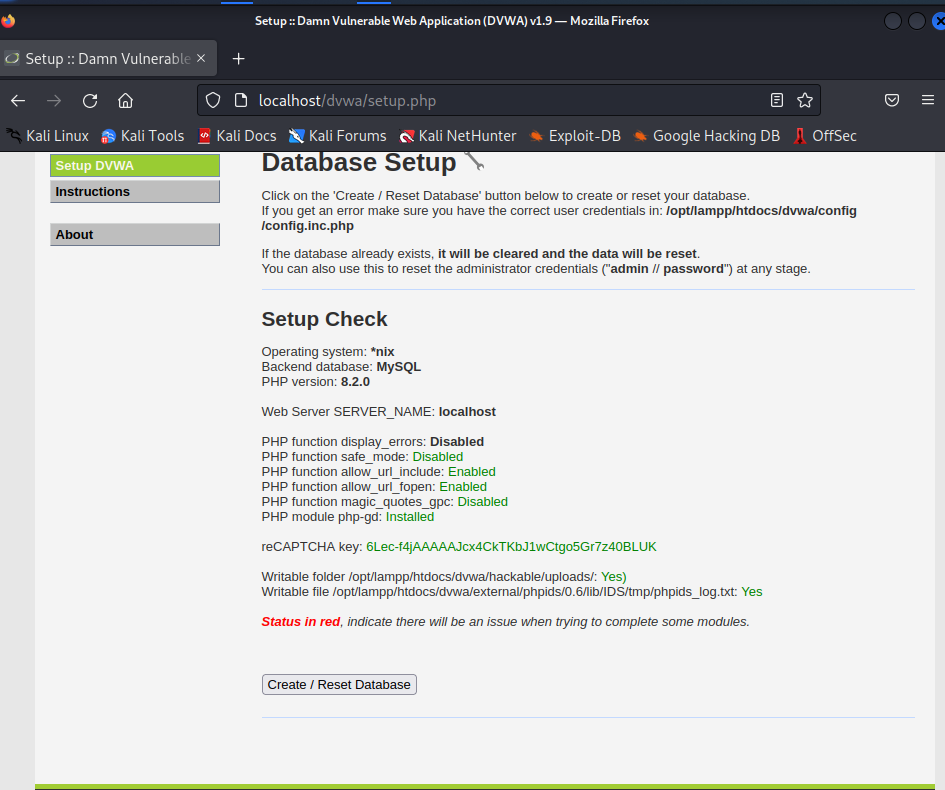Image resolution: width=945 pixels, height=790 pixels.
Task: Open Google Hacking DB bookmark
Action: (x=707, y=136)
